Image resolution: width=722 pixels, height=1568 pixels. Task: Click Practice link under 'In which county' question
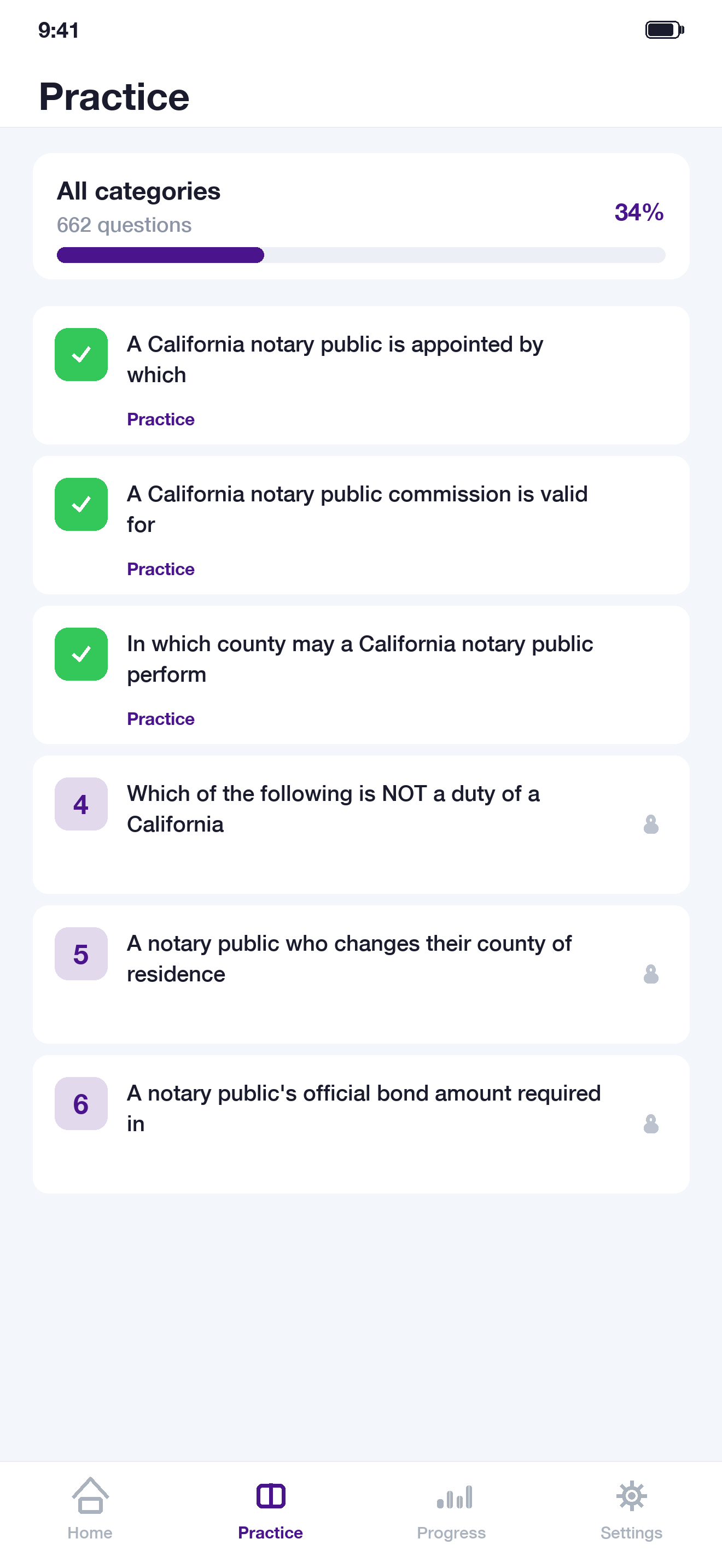(161, 718)
